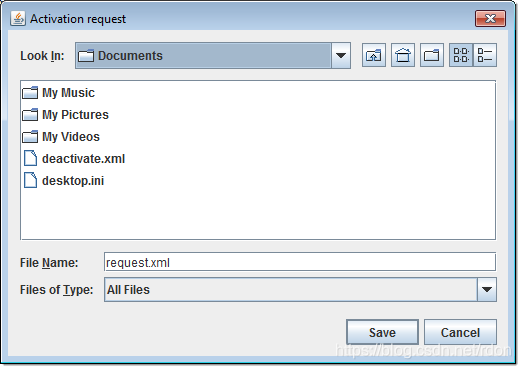The height and width of the screenshot is (369, 521).
Task: Click the All Files type combo box
Action: pyautogui.click(x=300, y=290)
